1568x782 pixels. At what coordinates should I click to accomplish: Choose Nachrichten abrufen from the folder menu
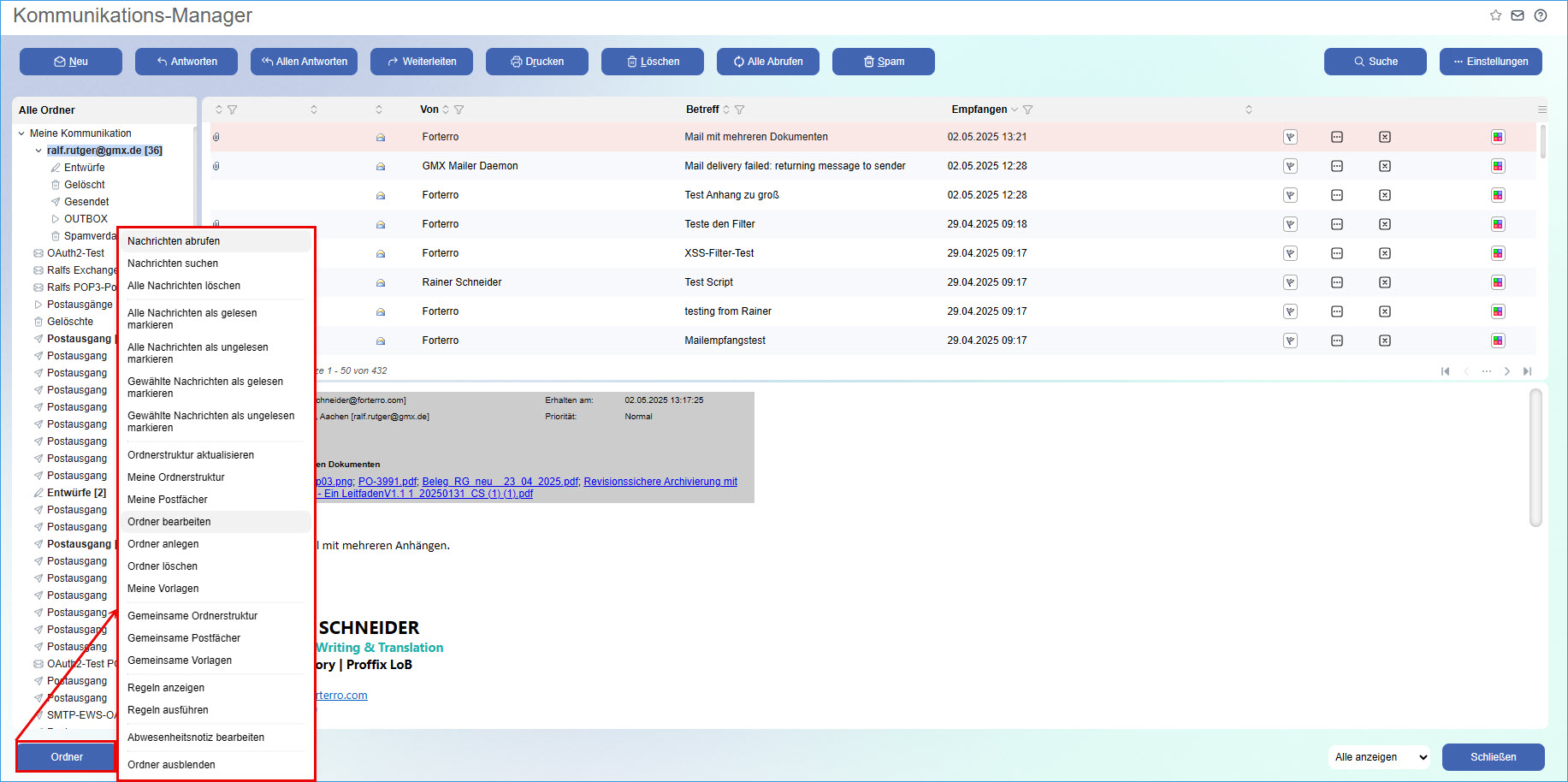click(x=174, y=240)
